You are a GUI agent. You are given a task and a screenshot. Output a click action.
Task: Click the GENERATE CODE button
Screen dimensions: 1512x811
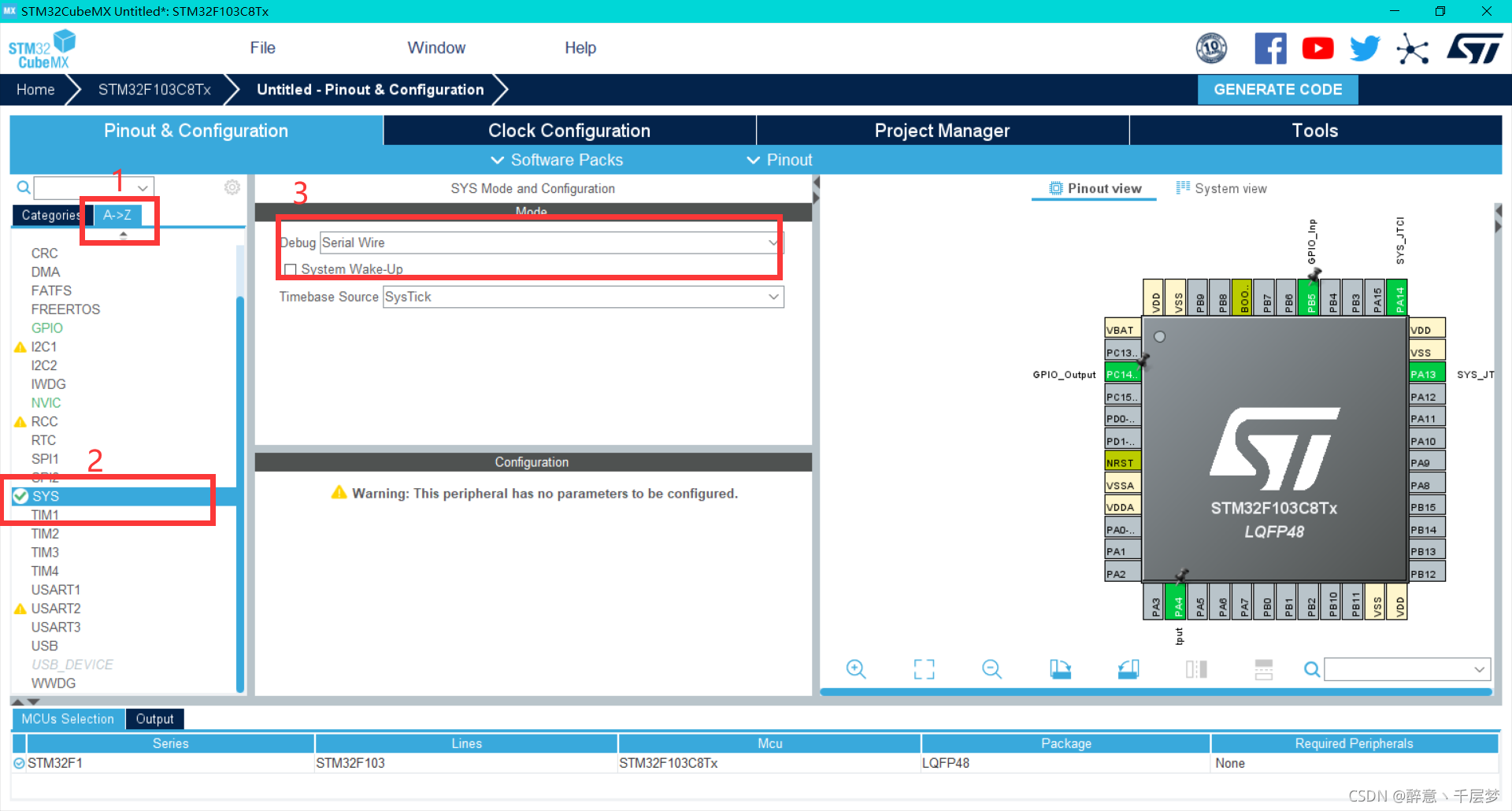1278,90
